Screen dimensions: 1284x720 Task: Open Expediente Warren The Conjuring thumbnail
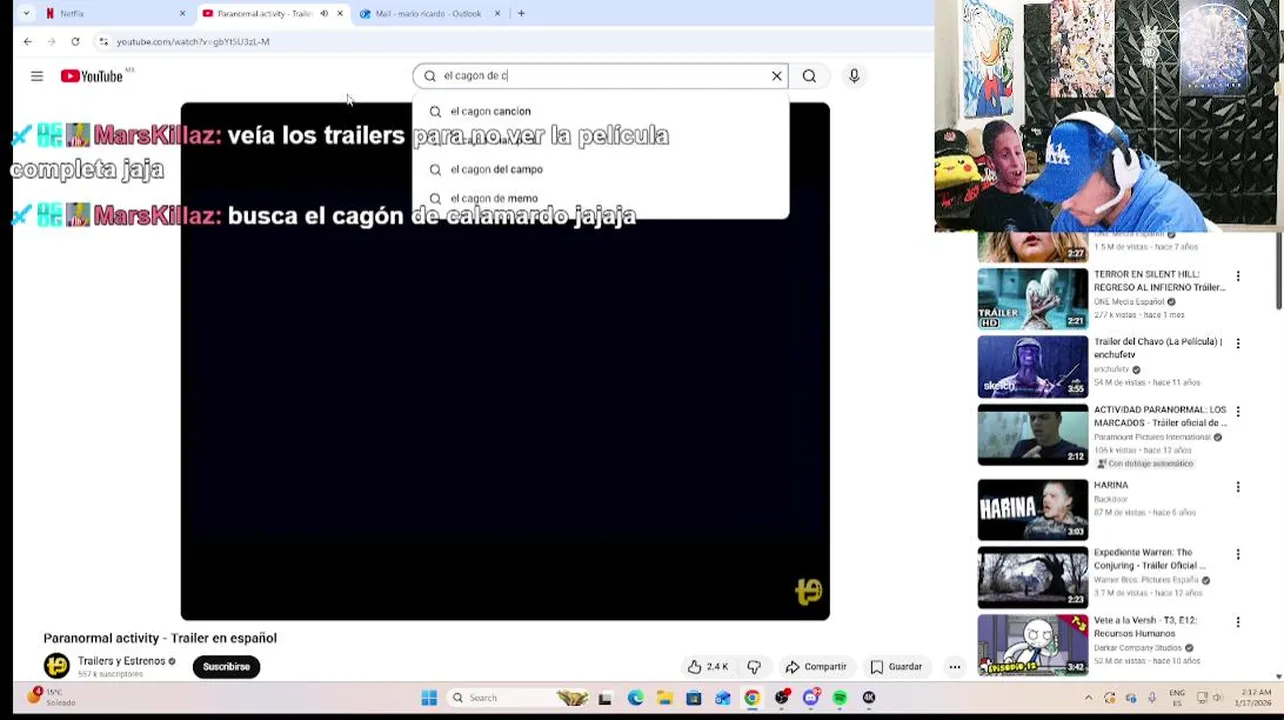pos(1032,577)
